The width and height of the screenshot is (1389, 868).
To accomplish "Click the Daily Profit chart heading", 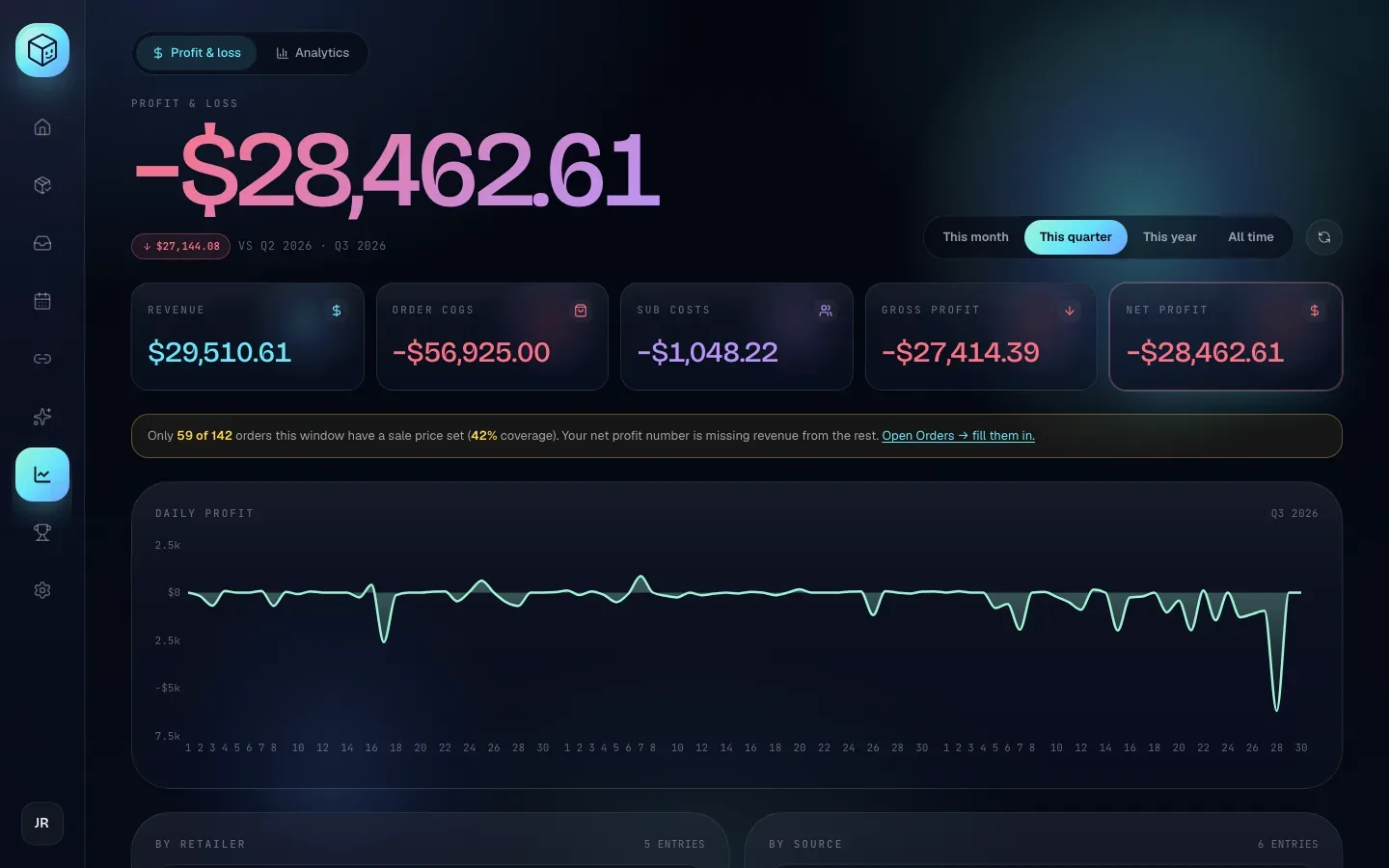I will (204, 514).
